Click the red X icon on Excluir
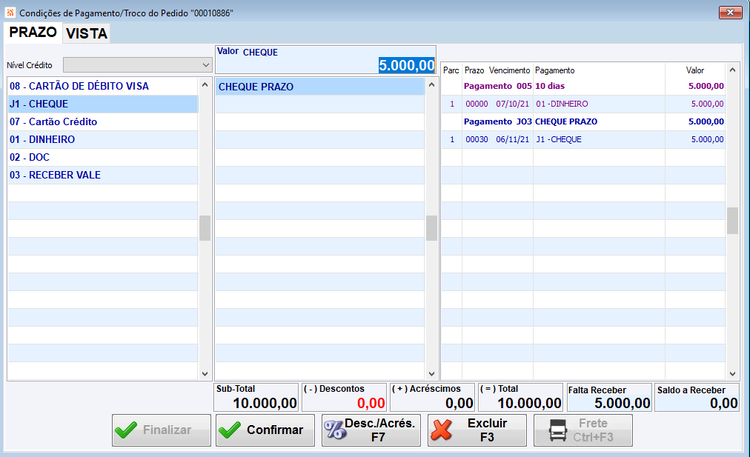This screenshot has height=457, width=750. pyautogui.click(x=441, y=430)
